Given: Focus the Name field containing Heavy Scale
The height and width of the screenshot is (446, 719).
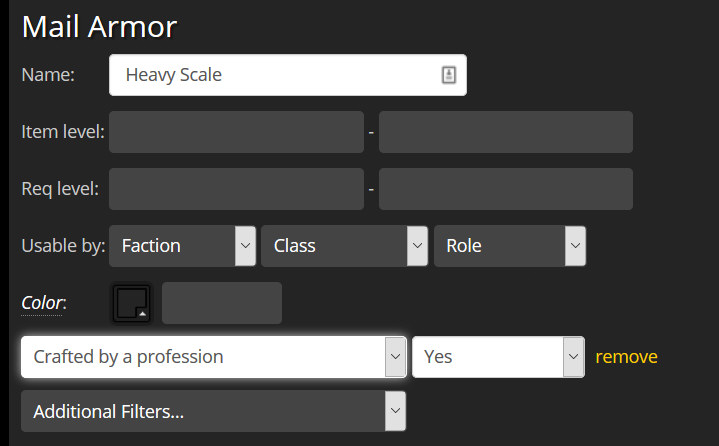Looking at the screenshot, I should [x=275, y=75].
